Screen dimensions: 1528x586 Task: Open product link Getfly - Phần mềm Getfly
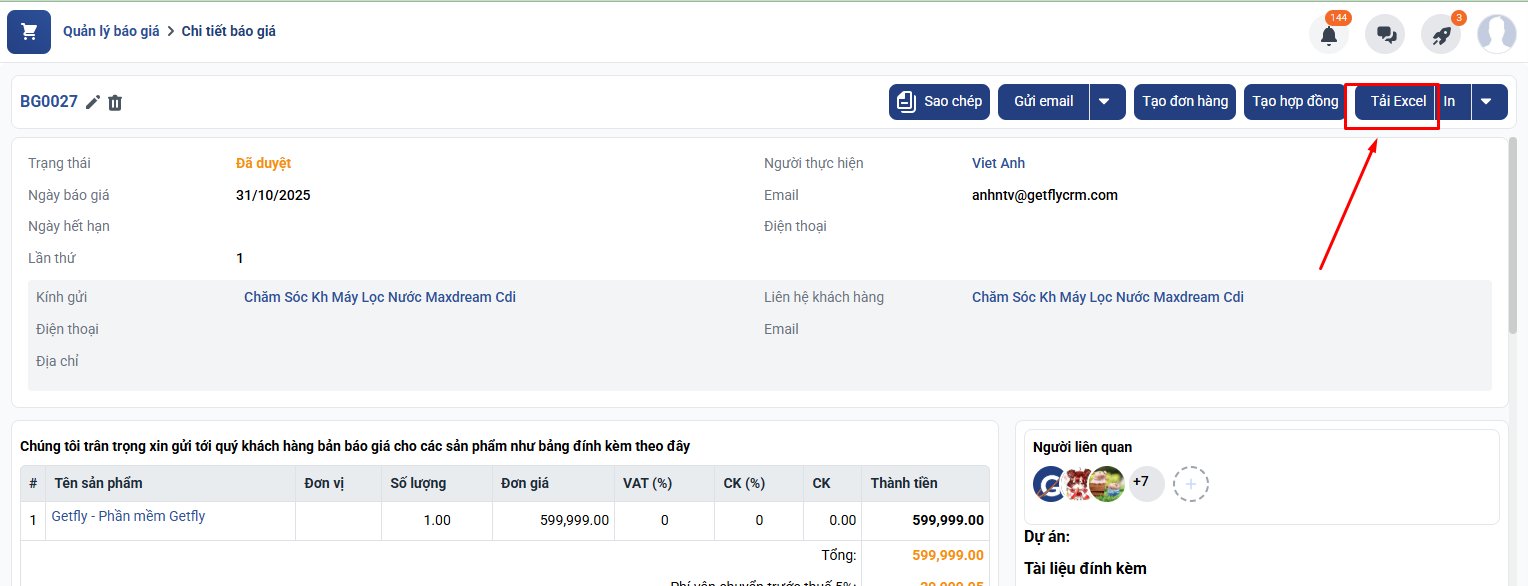click(128, 516)
